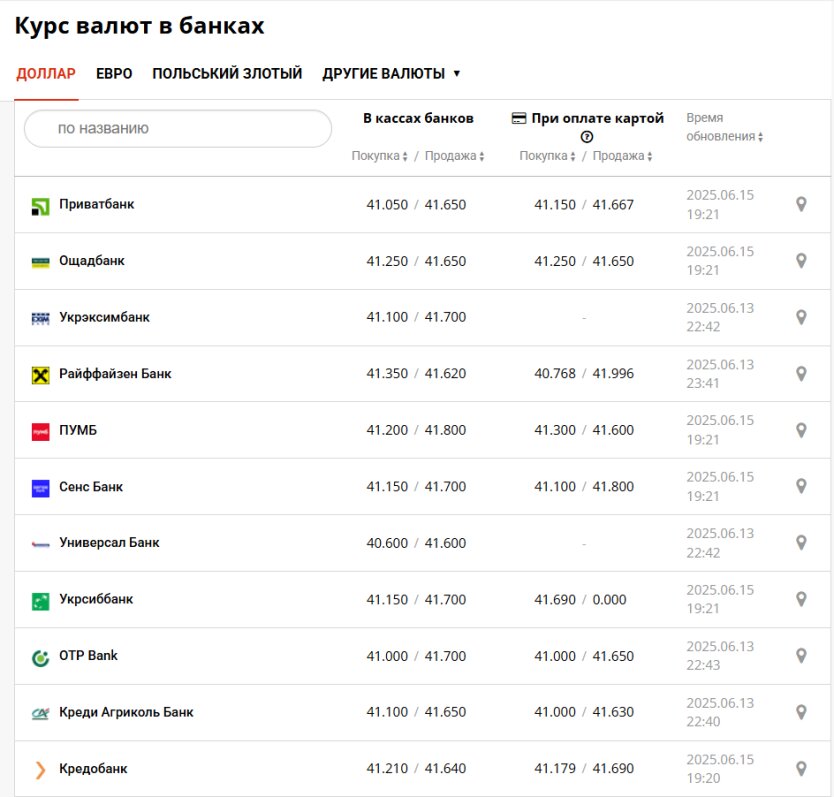834x797 pixels.
Task: Open the Ощадбанк link
Action: 91,261
